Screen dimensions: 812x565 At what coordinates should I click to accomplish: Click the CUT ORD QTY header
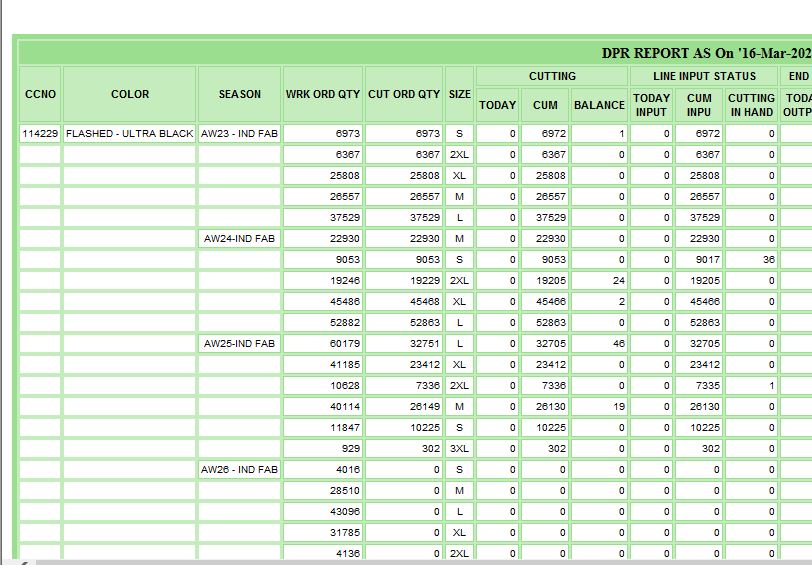pyautogui.click(x=404, y=94)
